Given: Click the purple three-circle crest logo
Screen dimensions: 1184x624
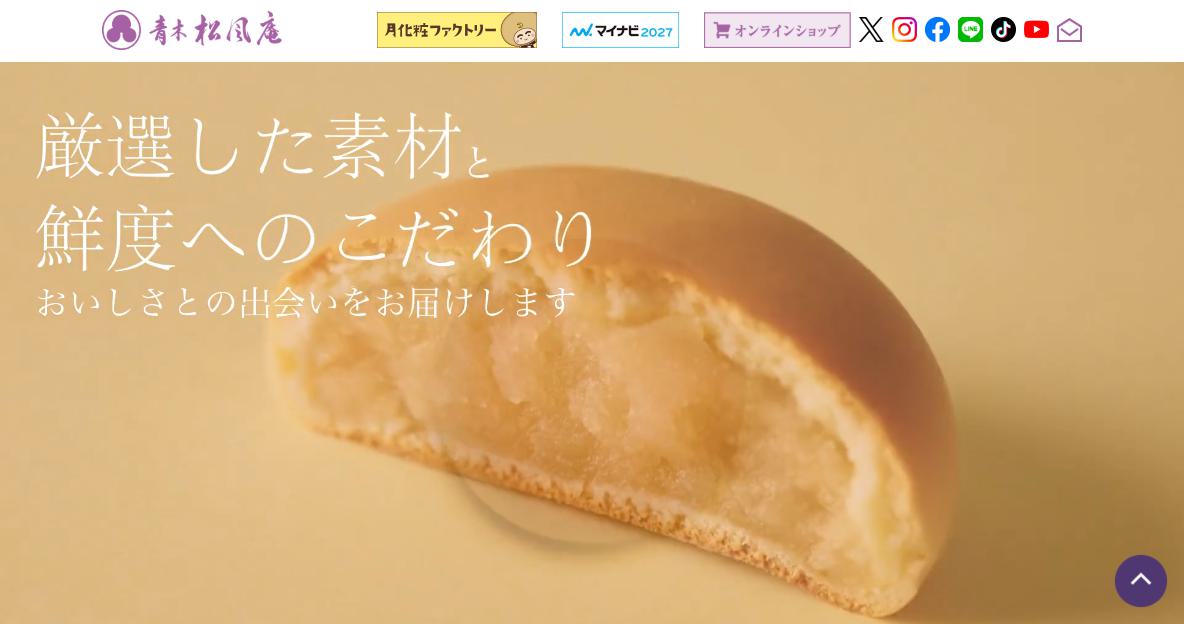Looking at the screenshot, I should [x=122, y=30].
